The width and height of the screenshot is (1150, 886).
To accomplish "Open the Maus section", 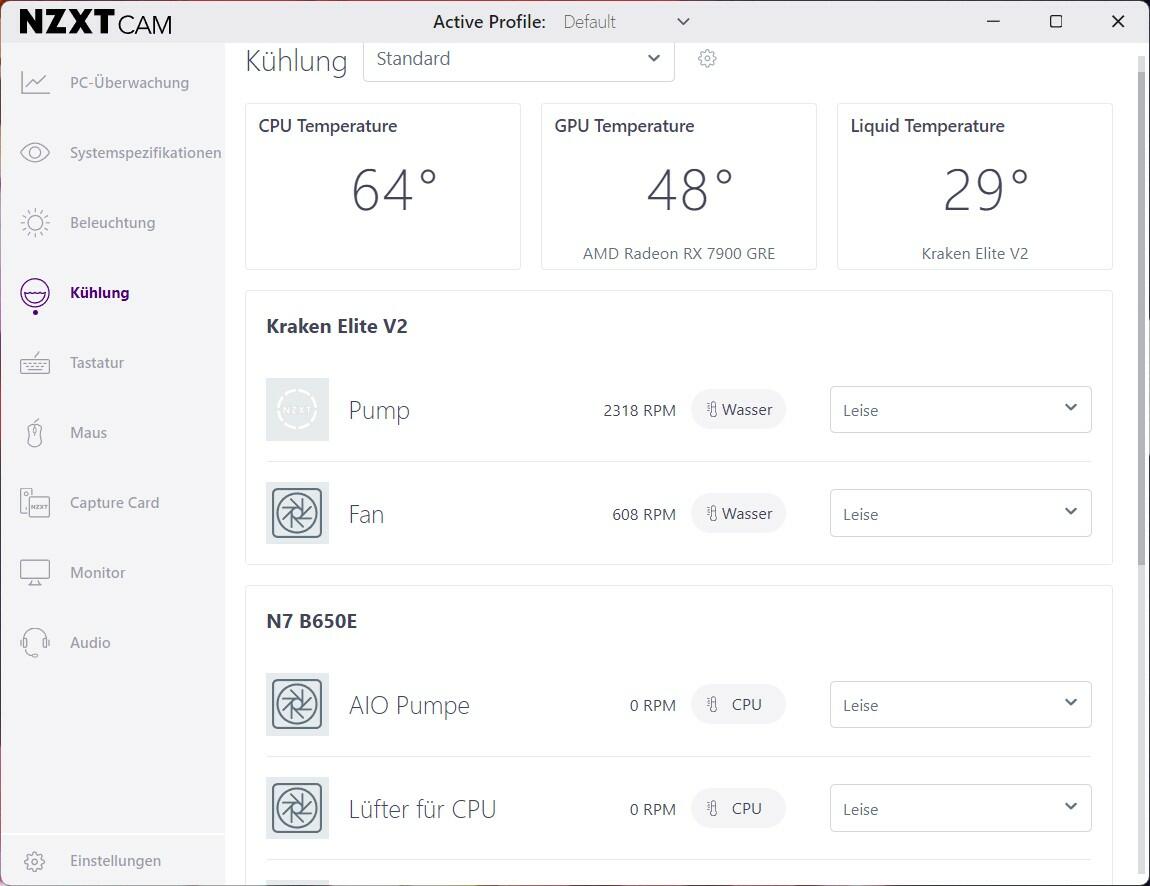I will [88, 433].
